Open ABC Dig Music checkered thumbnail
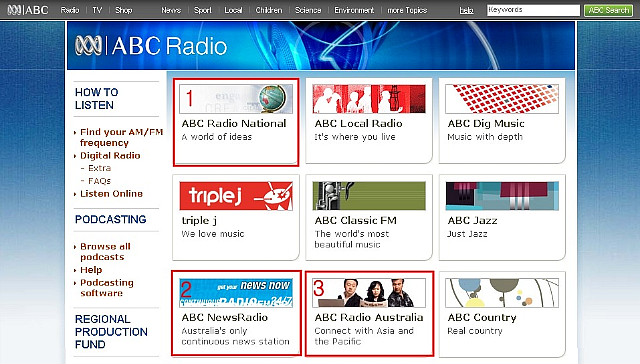640x364 pixels. pos(502,99)
